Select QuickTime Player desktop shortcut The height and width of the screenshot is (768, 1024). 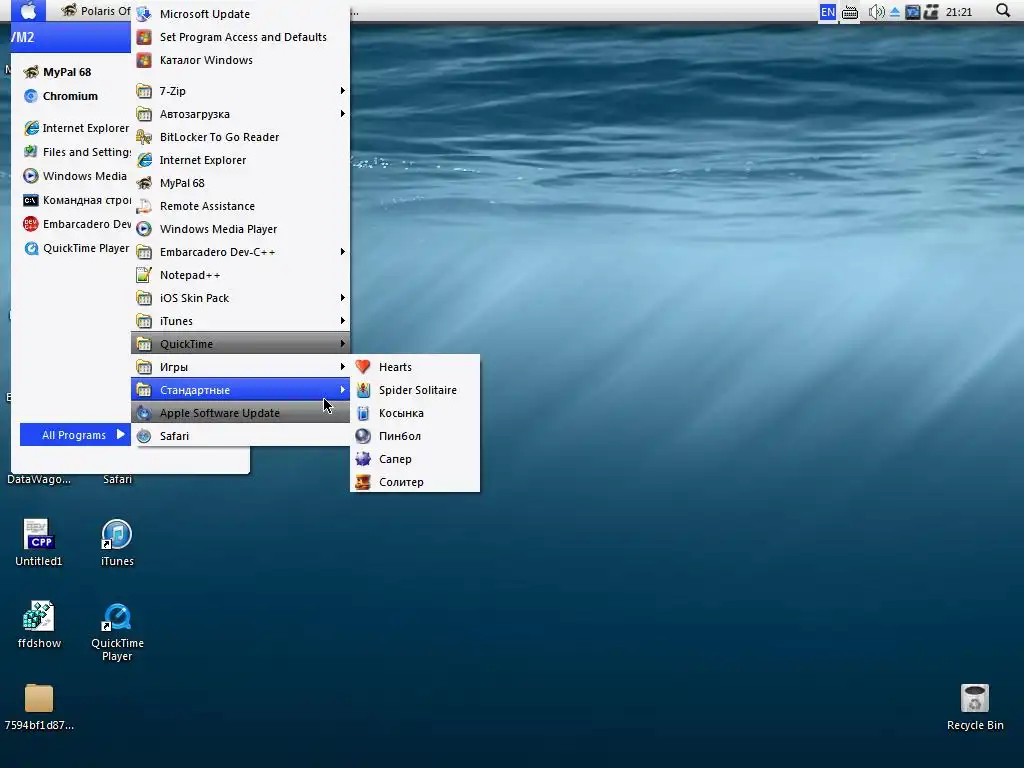pos(117,632)
